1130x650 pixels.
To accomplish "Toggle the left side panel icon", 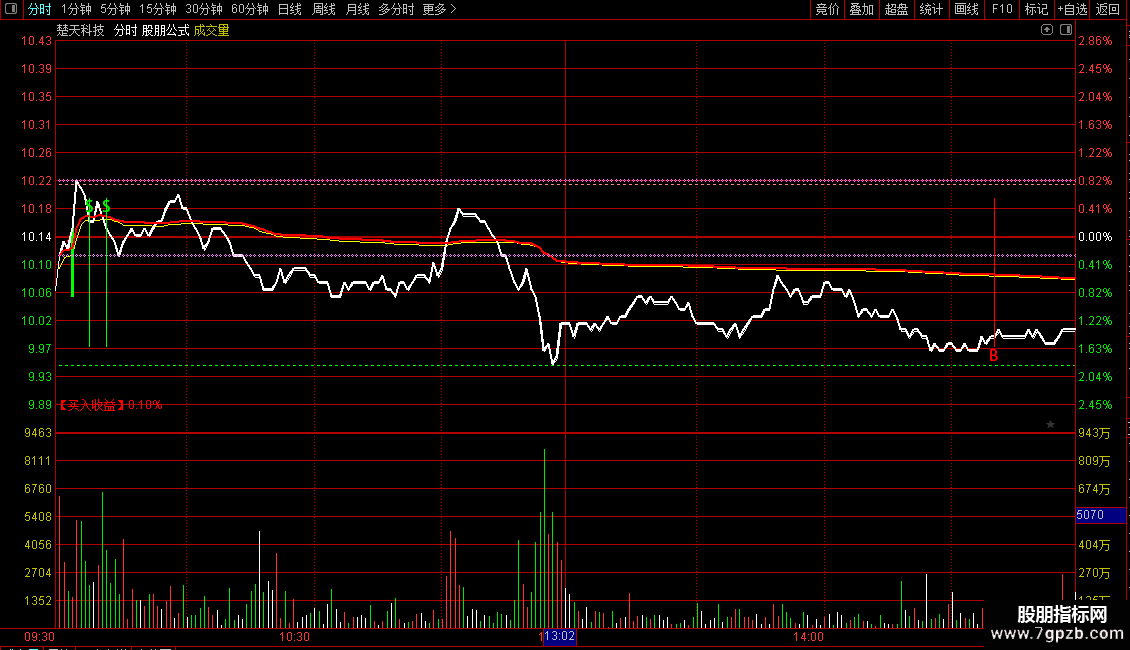I will click(11, 9).
